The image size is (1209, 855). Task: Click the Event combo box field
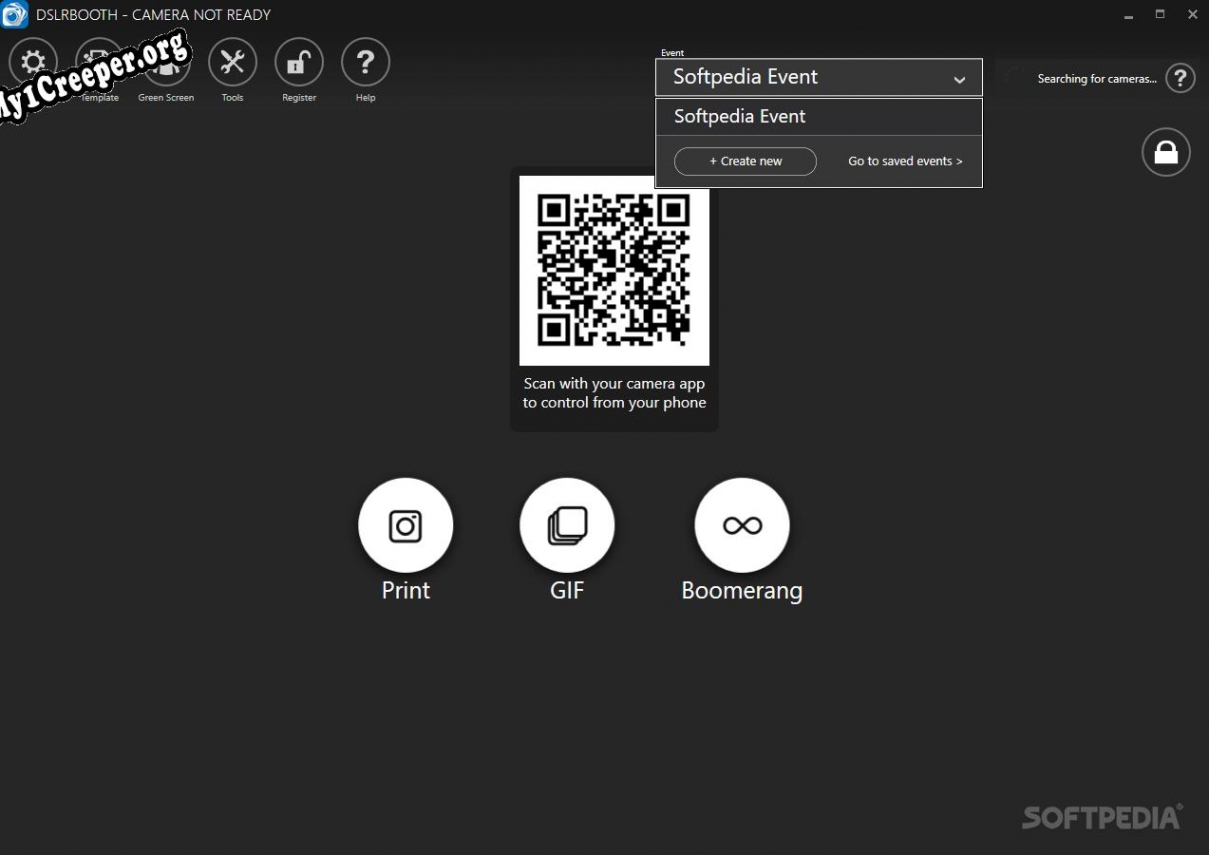click(x=800, y=77)
